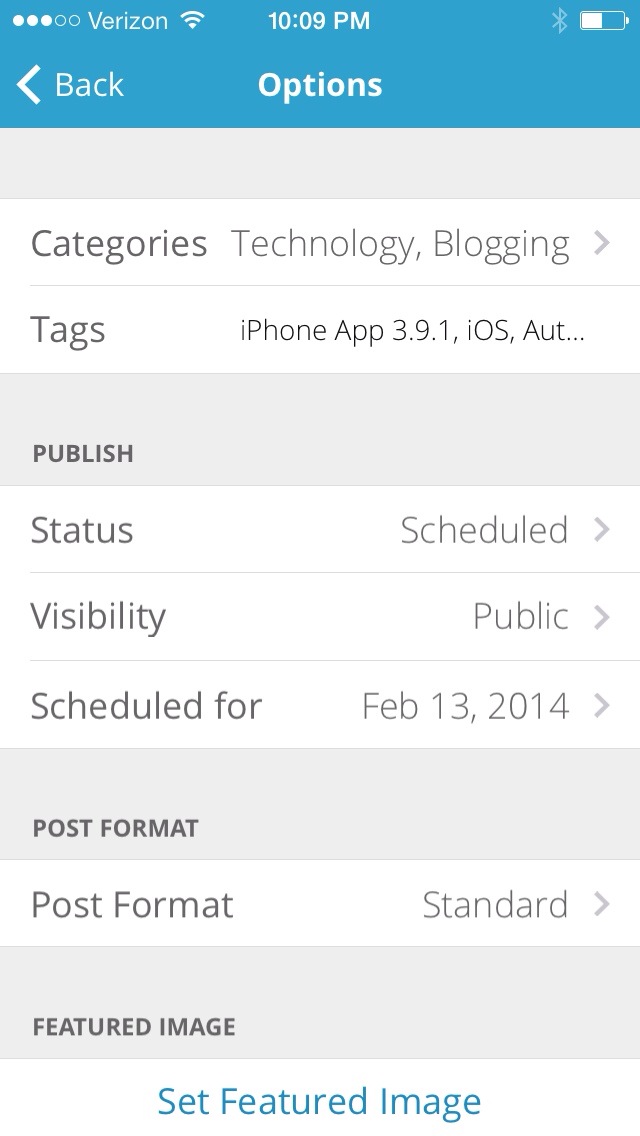Open Visibility options chevron
This screenshot has height=1136, width=640.
point(601,617)
